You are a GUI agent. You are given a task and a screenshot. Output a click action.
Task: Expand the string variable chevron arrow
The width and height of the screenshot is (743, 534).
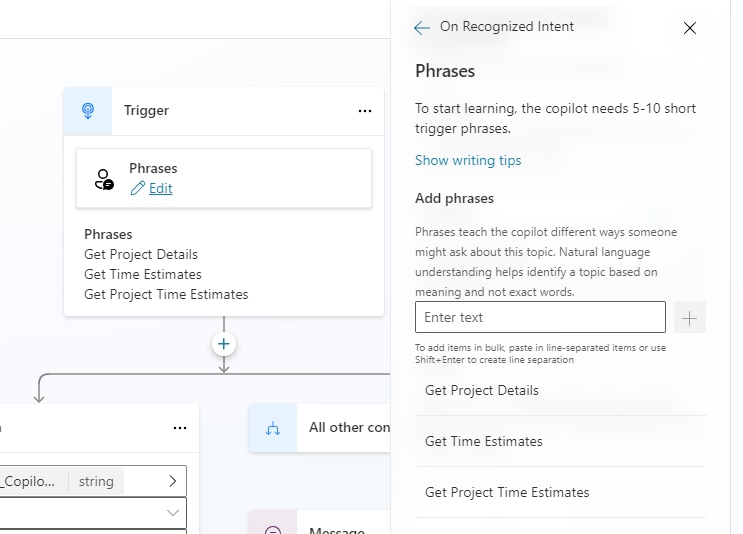coord(173,481)
